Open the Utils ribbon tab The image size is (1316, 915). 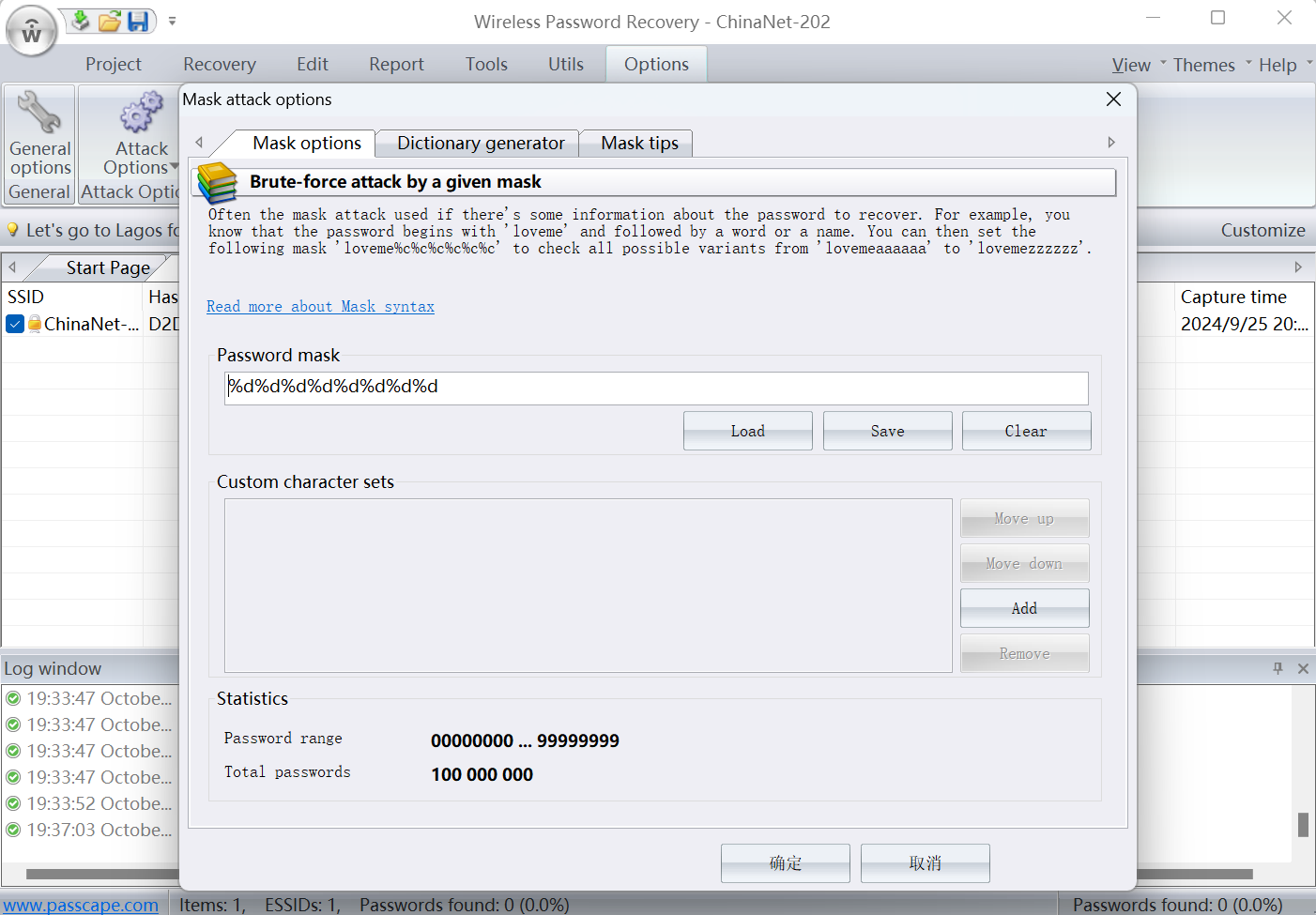(x=566, y=64)
